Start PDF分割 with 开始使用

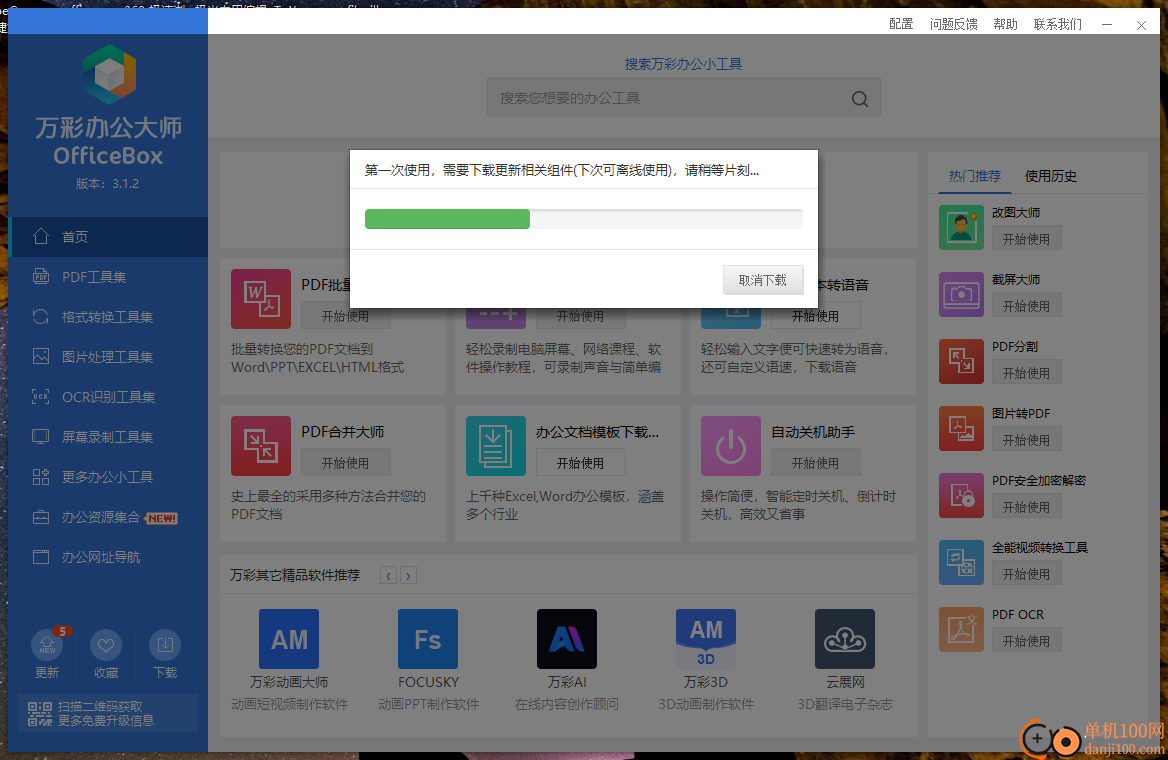(1026, 373)
